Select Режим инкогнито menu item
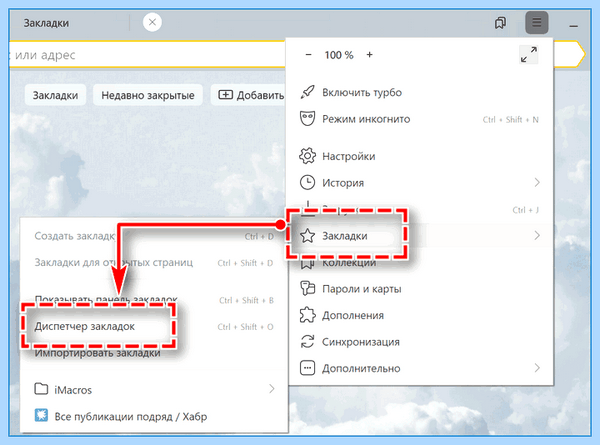Image resolution: width=600 pixels, height=445 pixels. pos(419,119)
